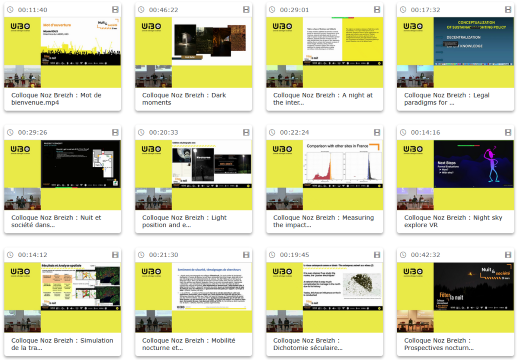519x360 pixels.
Task: Open 'Legal paradigms for ...' title link
Action: 447,99
